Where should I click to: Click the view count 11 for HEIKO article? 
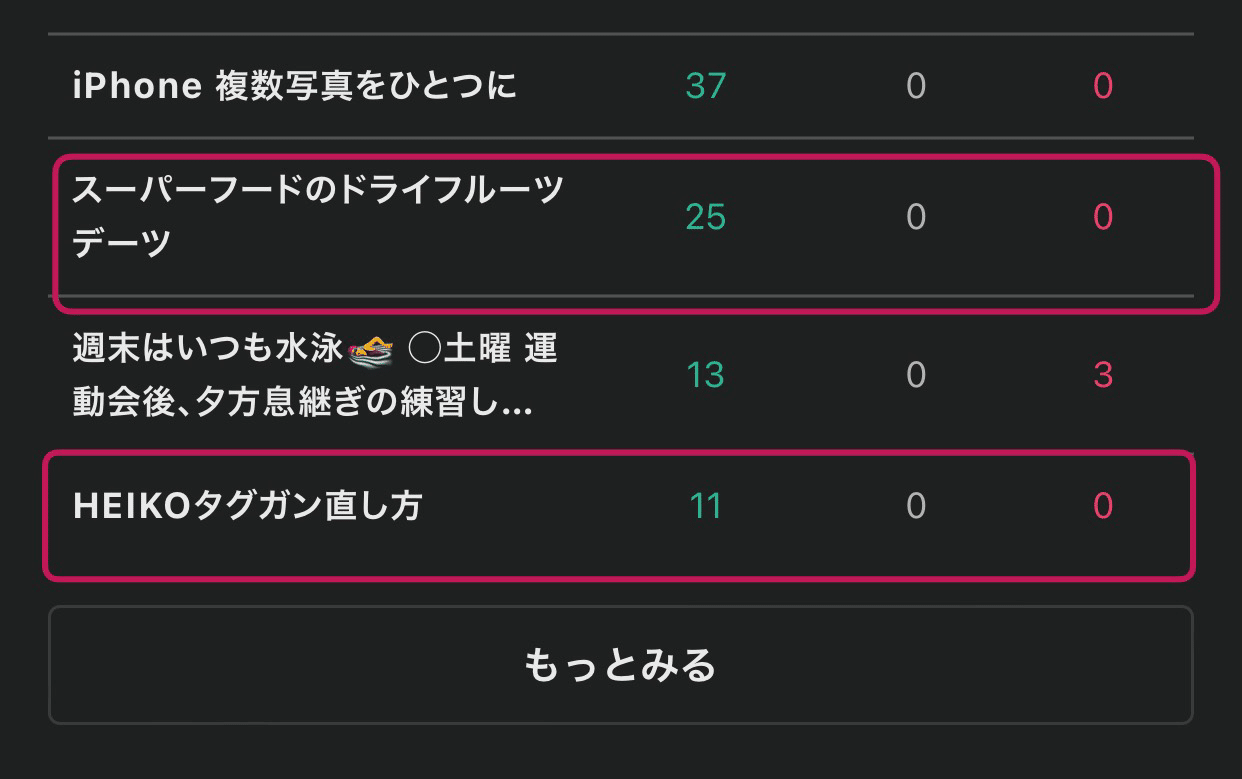tap(705, 507)
